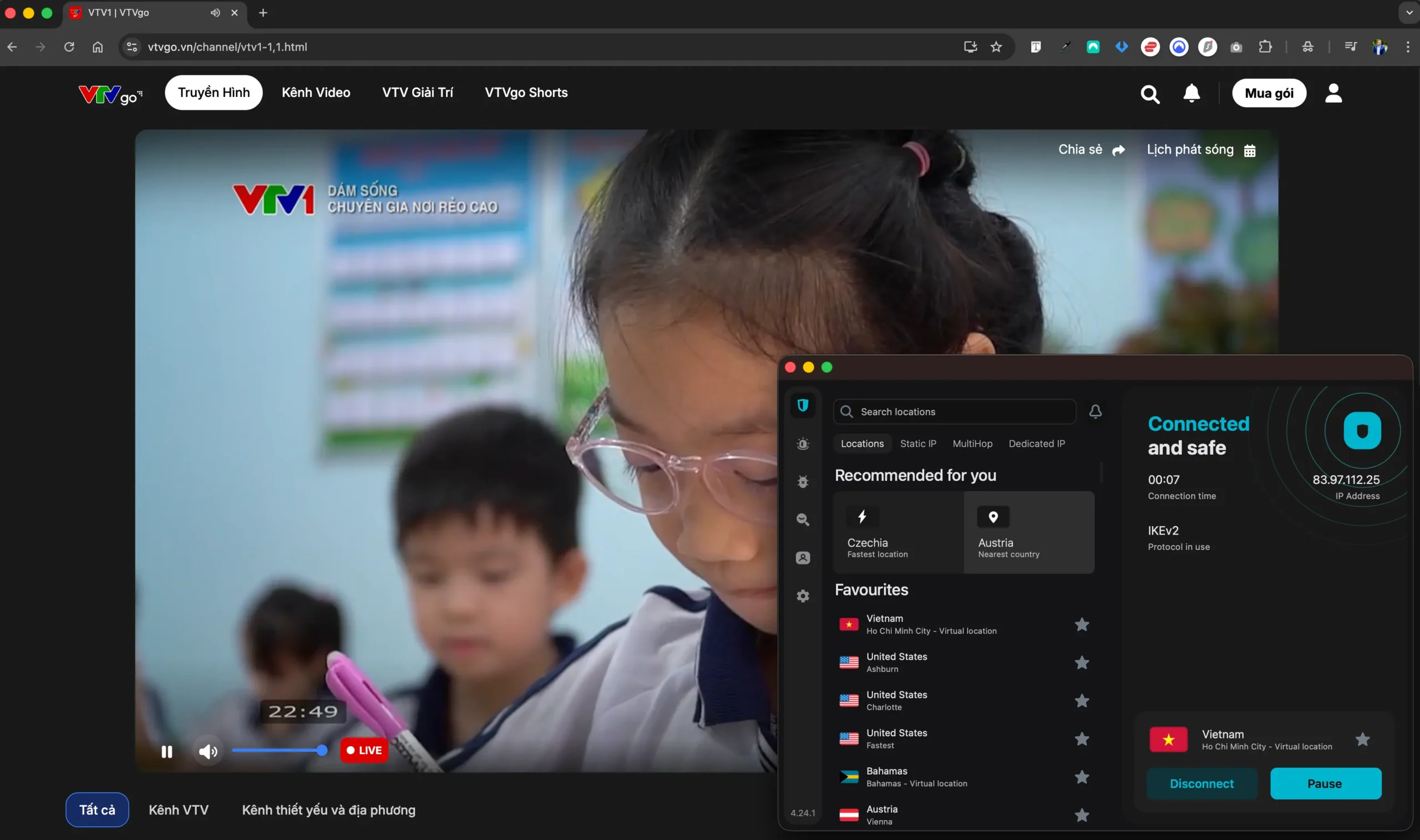
Task: Select the Kênh VTV category filter
Action: (x=179, y=810)
